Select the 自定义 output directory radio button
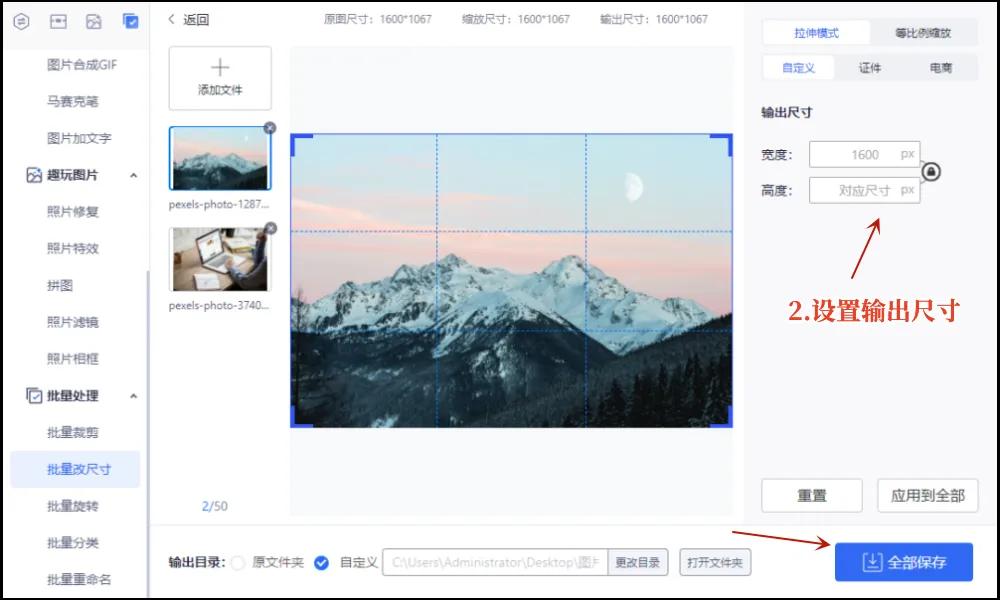Screen dimensions: 1000x600 [x=321, y=562]
